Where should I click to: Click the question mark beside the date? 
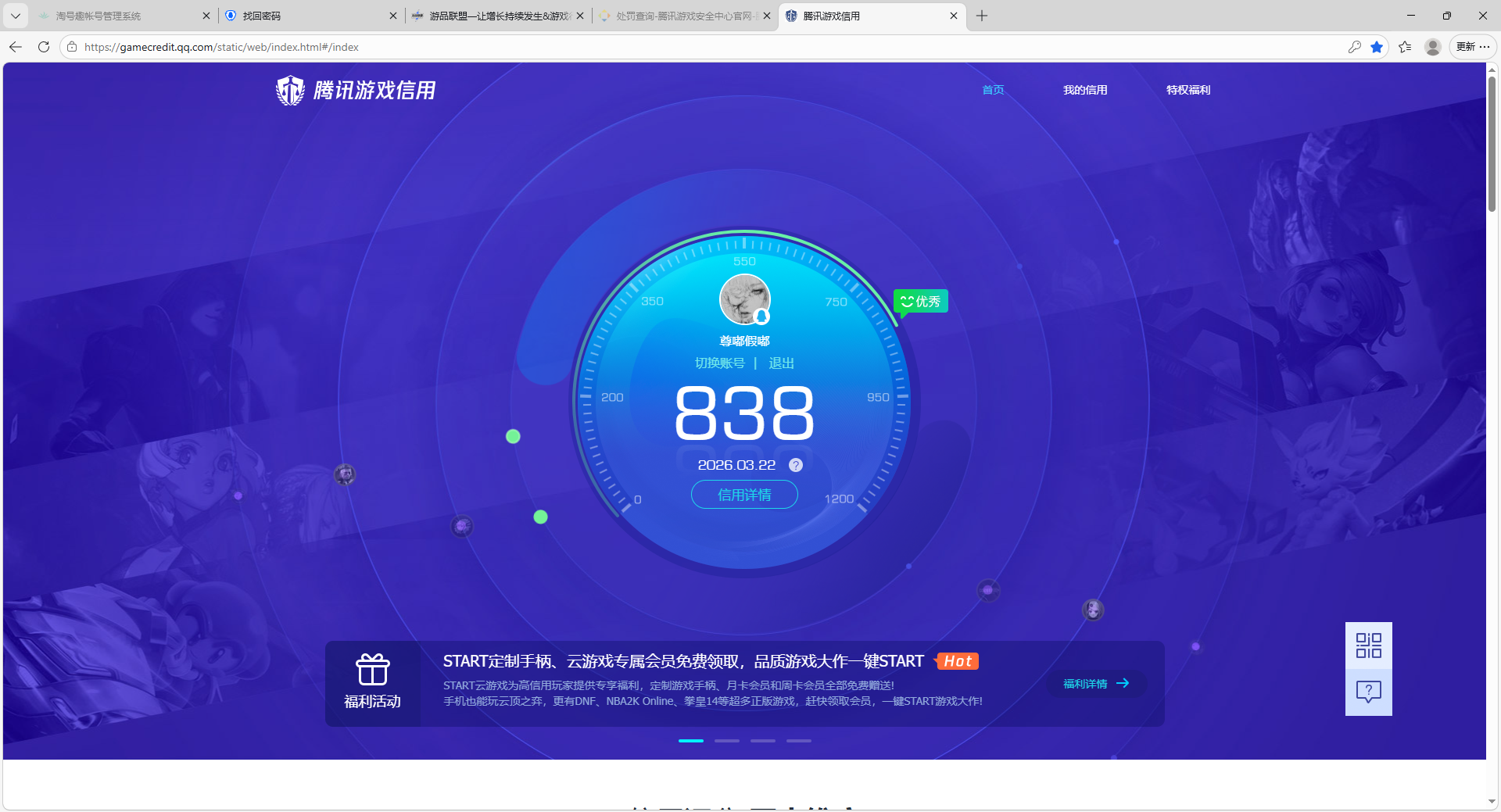point(796,465)
